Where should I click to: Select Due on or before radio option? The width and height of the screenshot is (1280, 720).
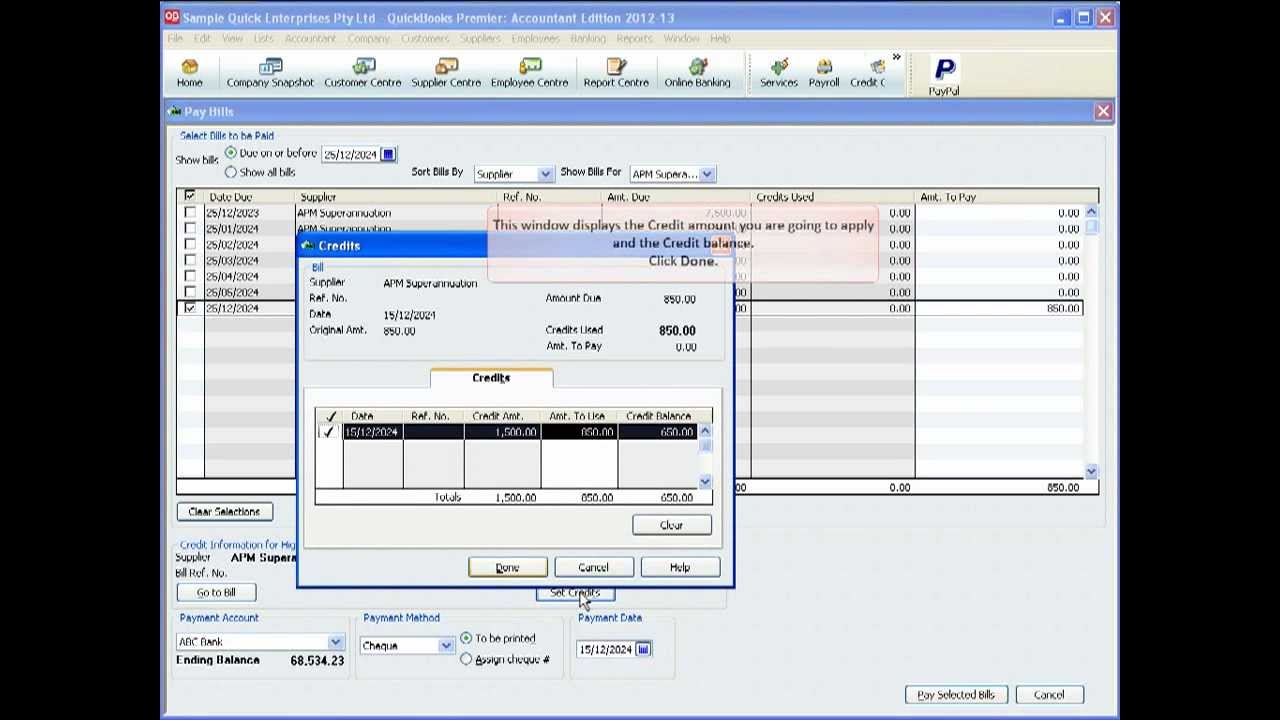(231, 153)
